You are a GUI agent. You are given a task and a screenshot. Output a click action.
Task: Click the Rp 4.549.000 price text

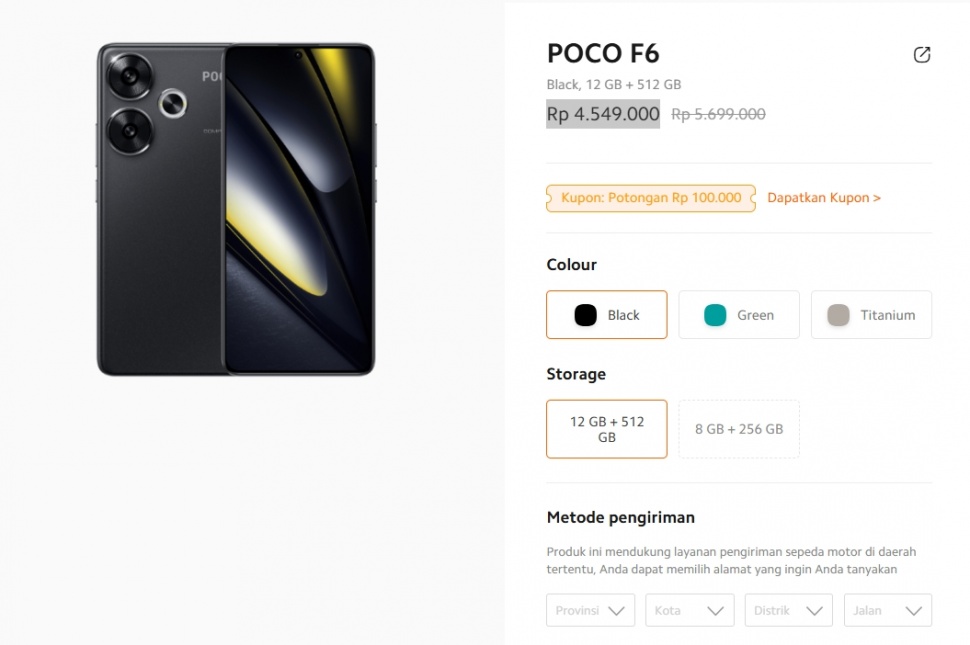tap(603, 114)
